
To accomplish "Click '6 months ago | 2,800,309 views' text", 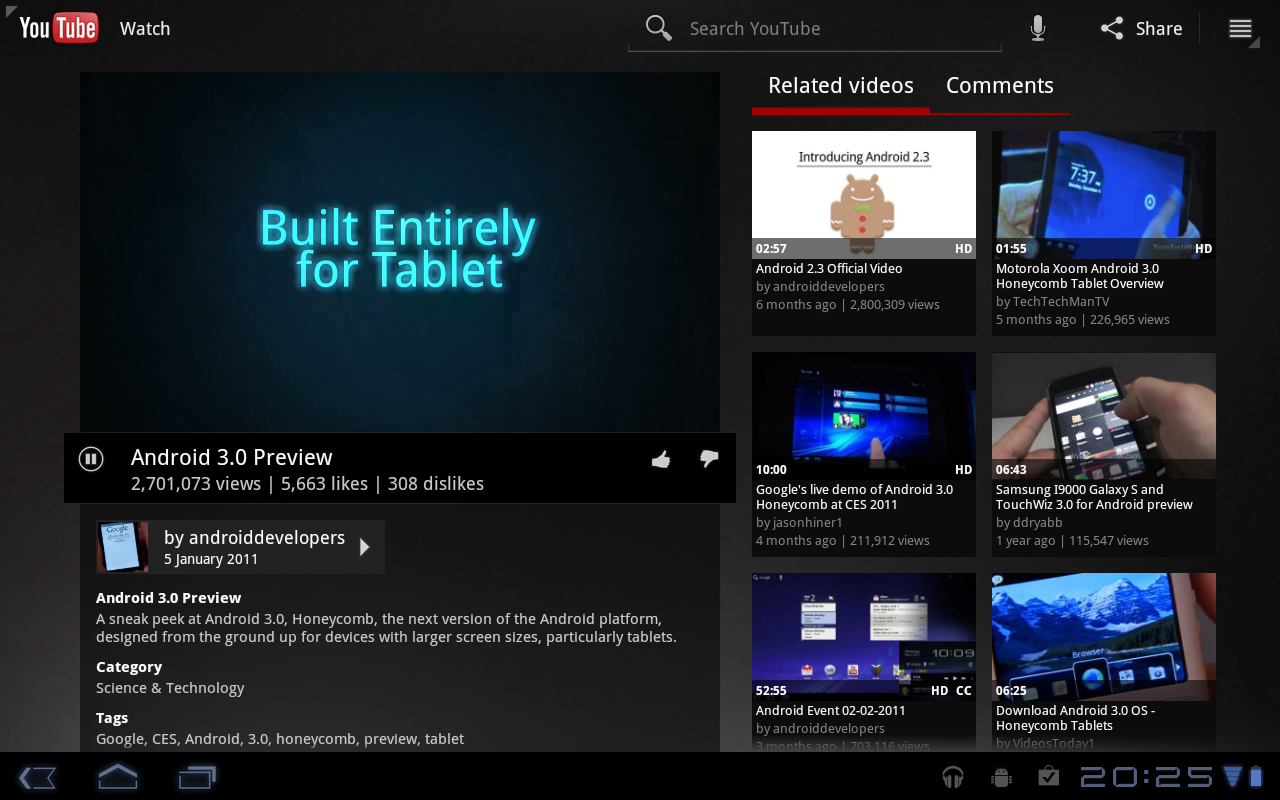I will [x=848, y=305].
